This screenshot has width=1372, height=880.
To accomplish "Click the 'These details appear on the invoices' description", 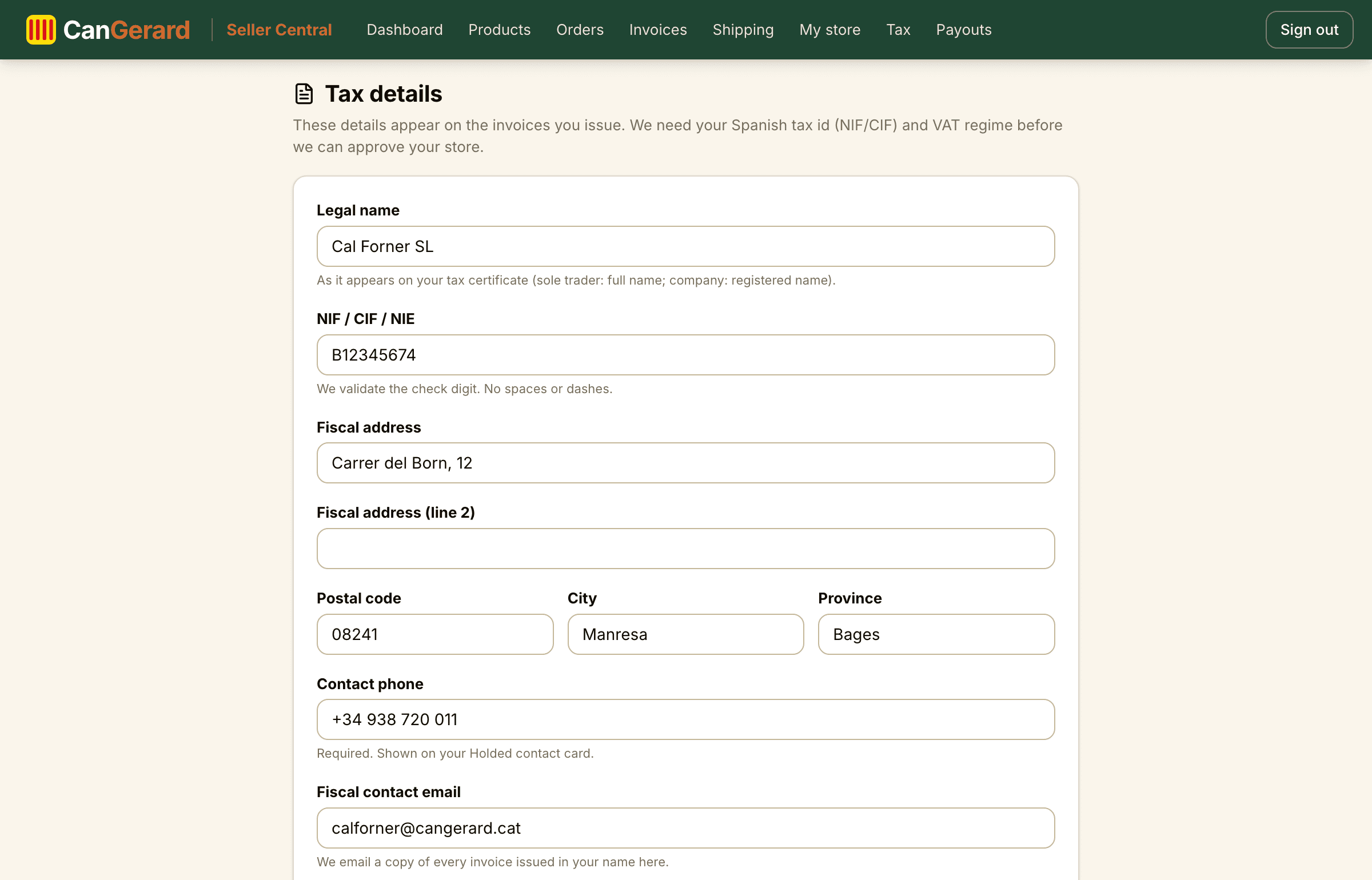I will (x=677, y=136).
